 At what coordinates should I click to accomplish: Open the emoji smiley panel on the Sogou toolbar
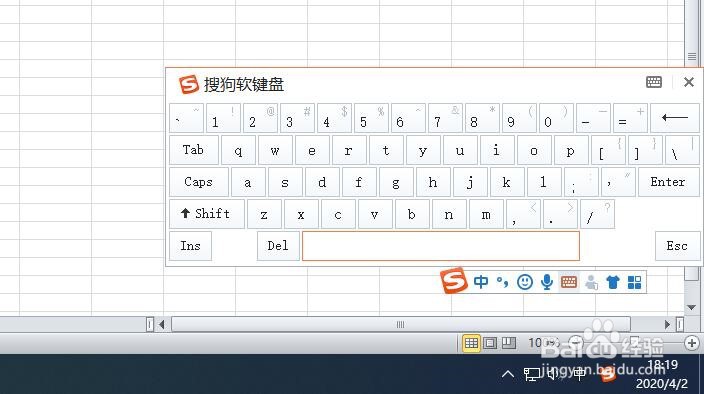pos(525,282)
